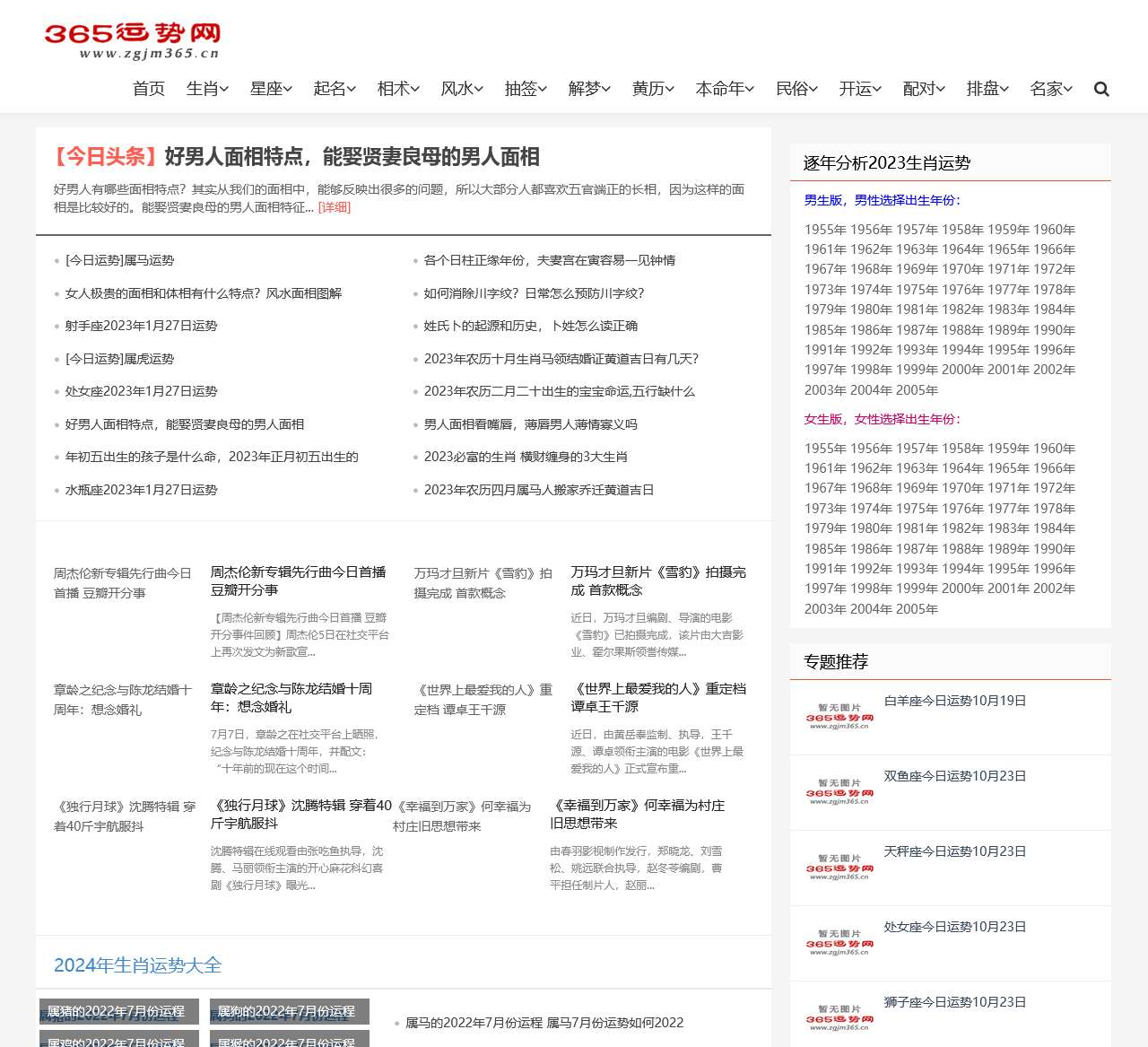
Task: Open 女人极贵的面相和体相 article
Action: (x=204, y=293)
